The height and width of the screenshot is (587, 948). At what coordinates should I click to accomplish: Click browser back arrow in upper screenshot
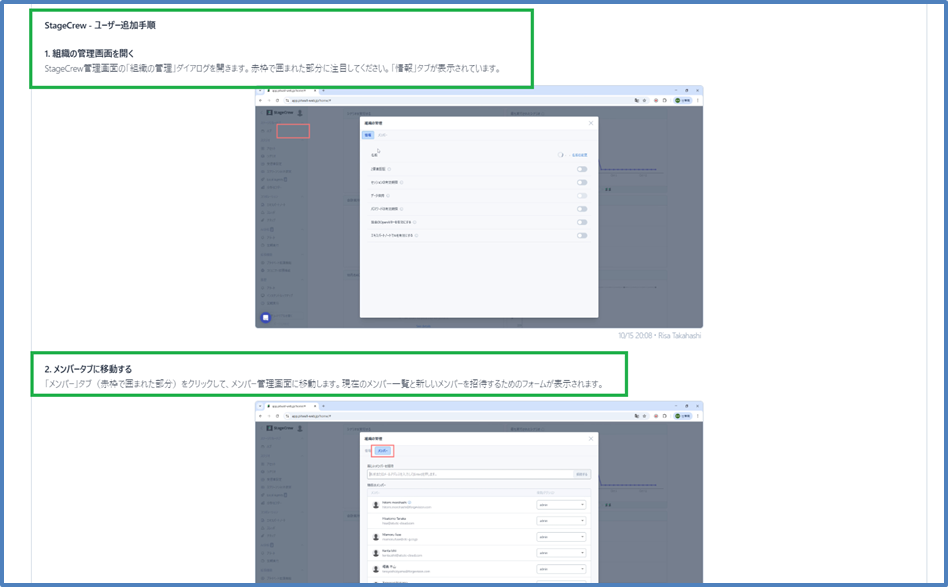point(261,100)
